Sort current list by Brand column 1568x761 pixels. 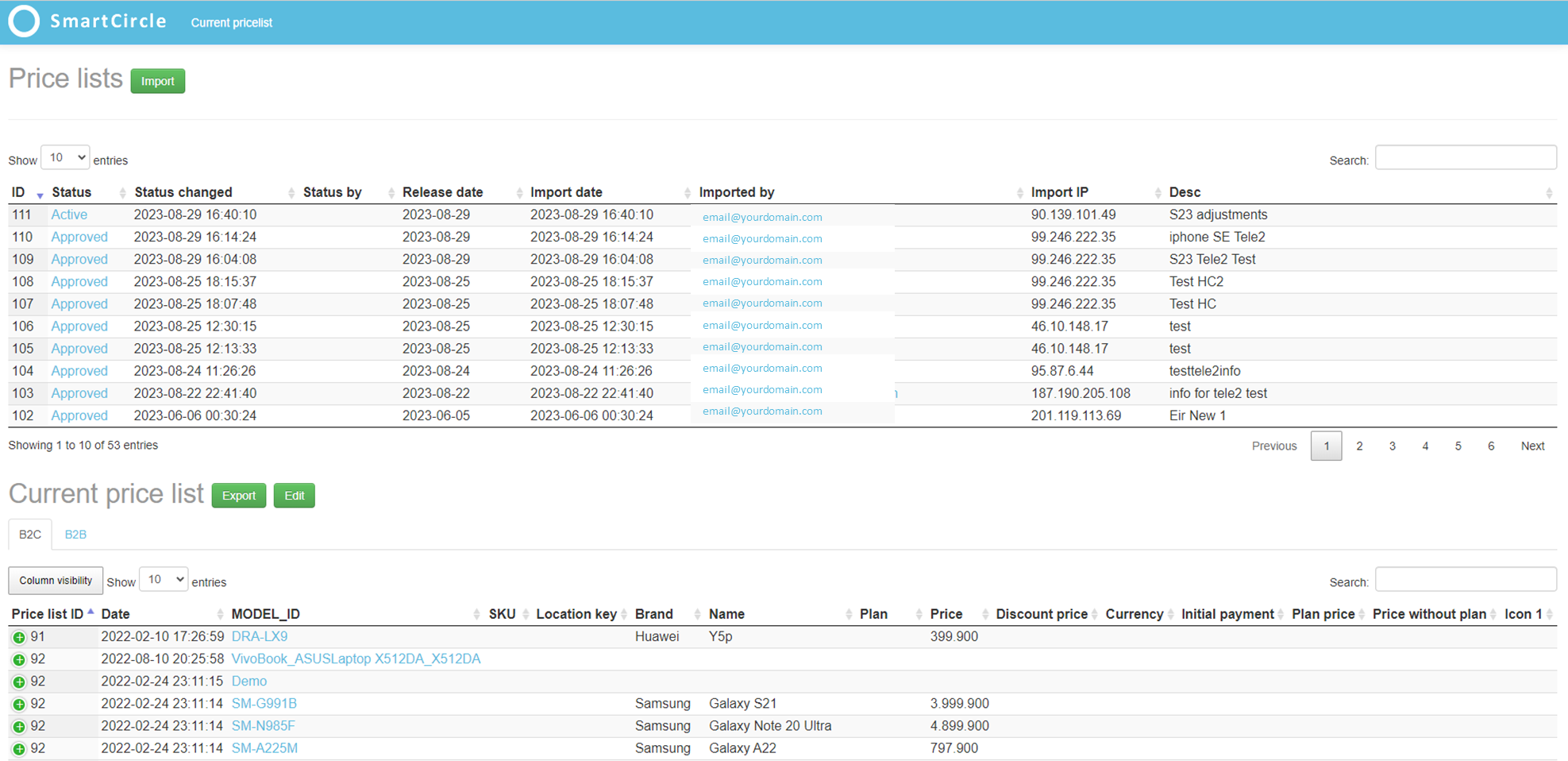[668, 614]
